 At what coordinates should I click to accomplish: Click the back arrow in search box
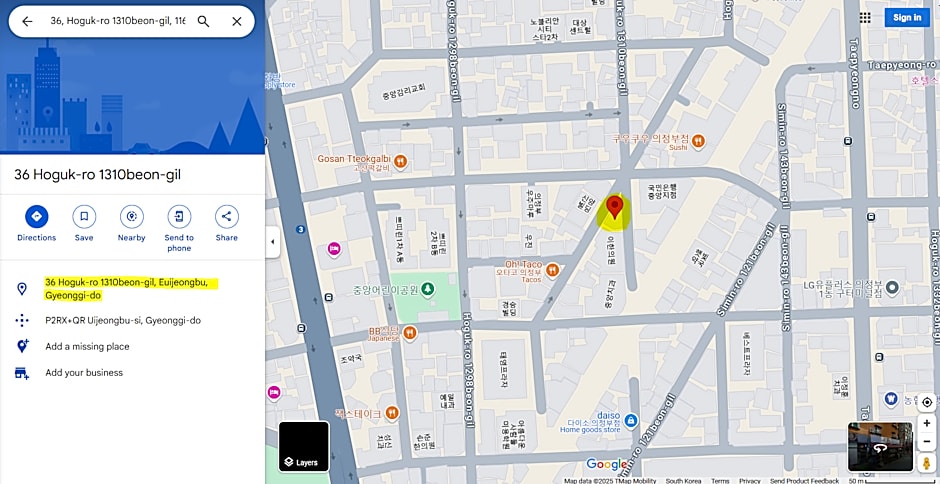tap(27, 22)
